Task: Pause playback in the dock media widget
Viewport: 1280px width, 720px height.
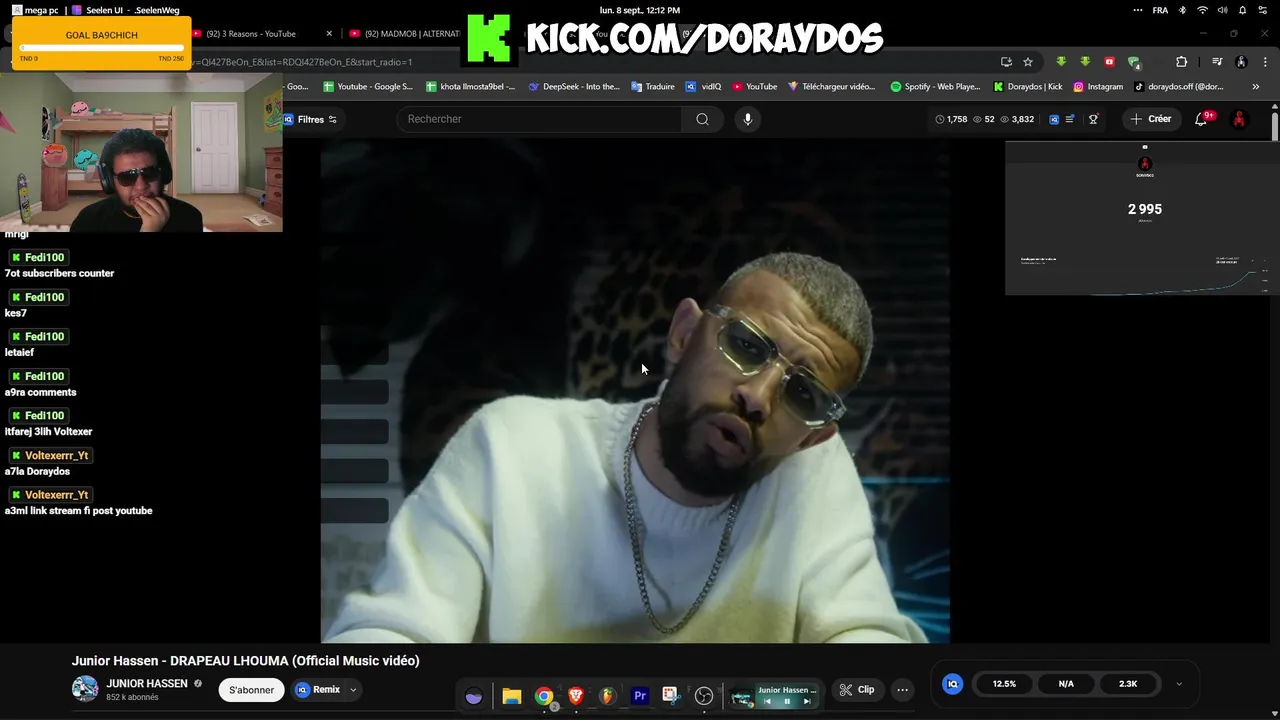Action: click(787, 702)
